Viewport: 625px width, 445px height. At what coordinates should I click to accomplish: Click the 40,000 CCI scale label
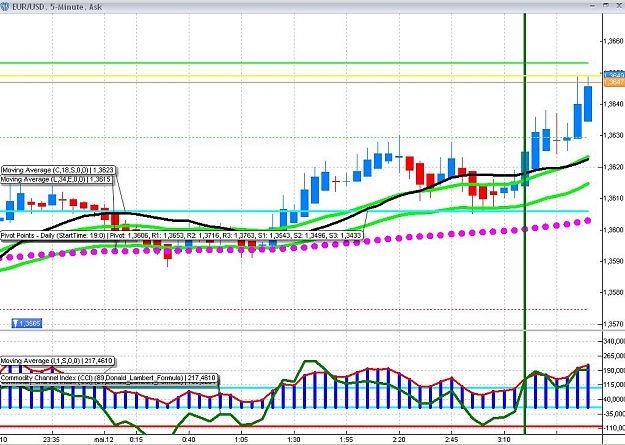(614, 400)
